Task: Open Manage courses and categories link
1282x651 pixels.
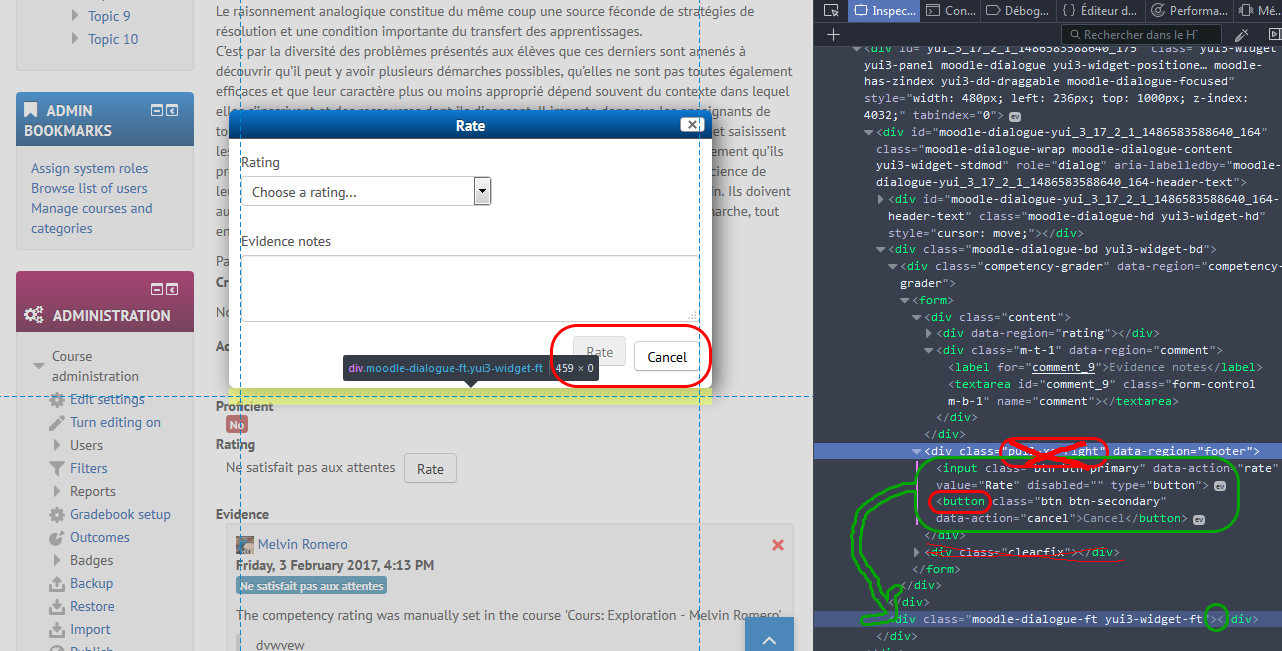Action: [92, 218]
